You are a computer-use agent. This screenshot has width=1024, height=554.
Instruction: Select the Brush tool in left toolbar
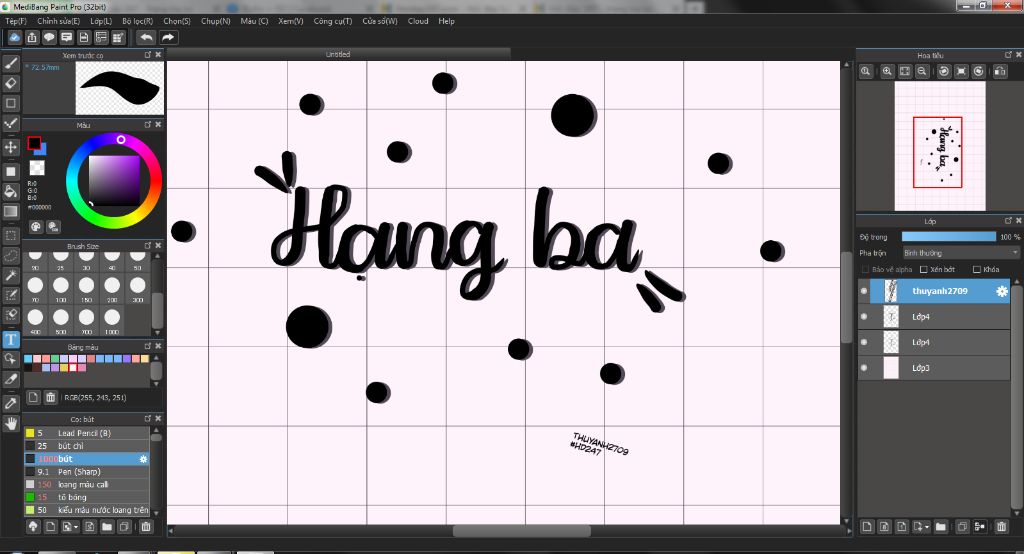click(11, 63)
